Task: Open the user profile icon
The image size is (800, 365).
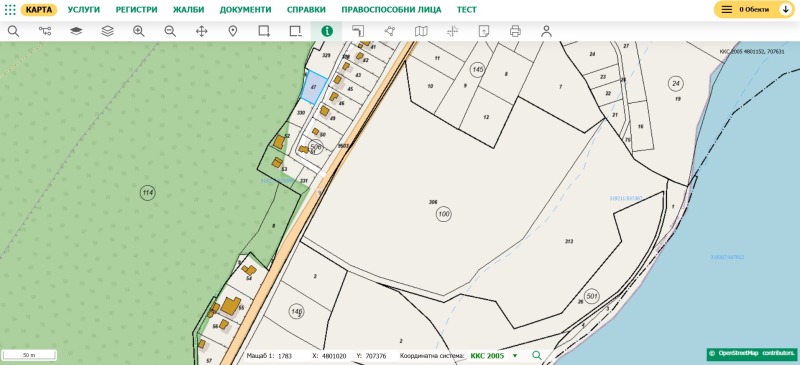Action: [546, 31]
